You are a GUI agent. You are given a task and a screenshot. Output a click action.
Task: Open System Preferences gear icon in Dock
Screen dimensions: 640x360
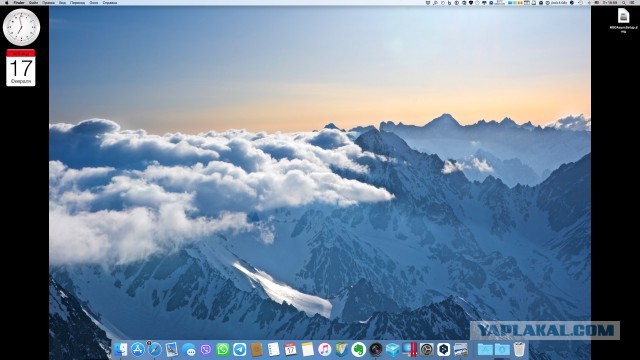coord(427,349)
